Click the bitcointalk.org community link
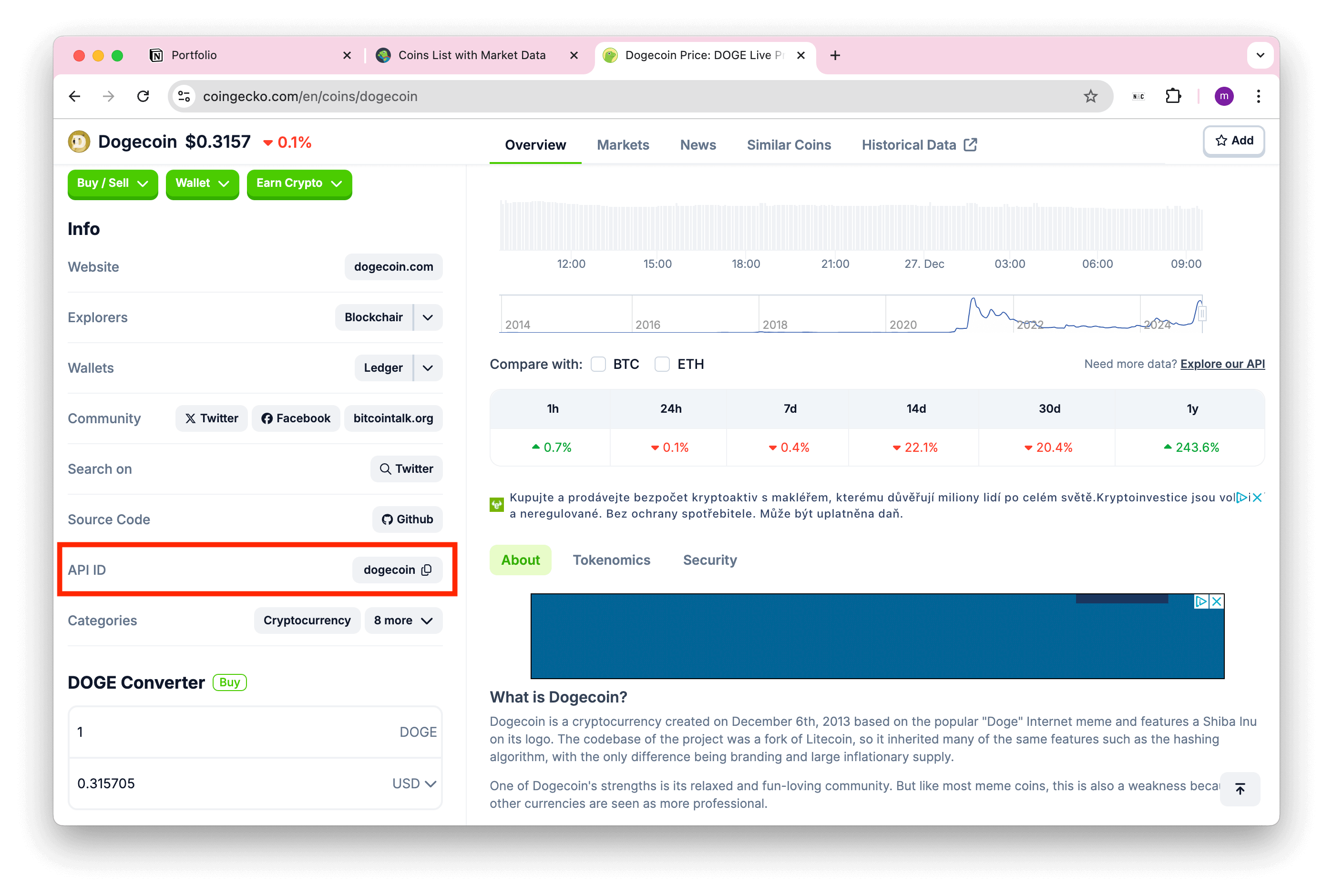The width and height of the screenshot is (1333, 896). (393, 418)
